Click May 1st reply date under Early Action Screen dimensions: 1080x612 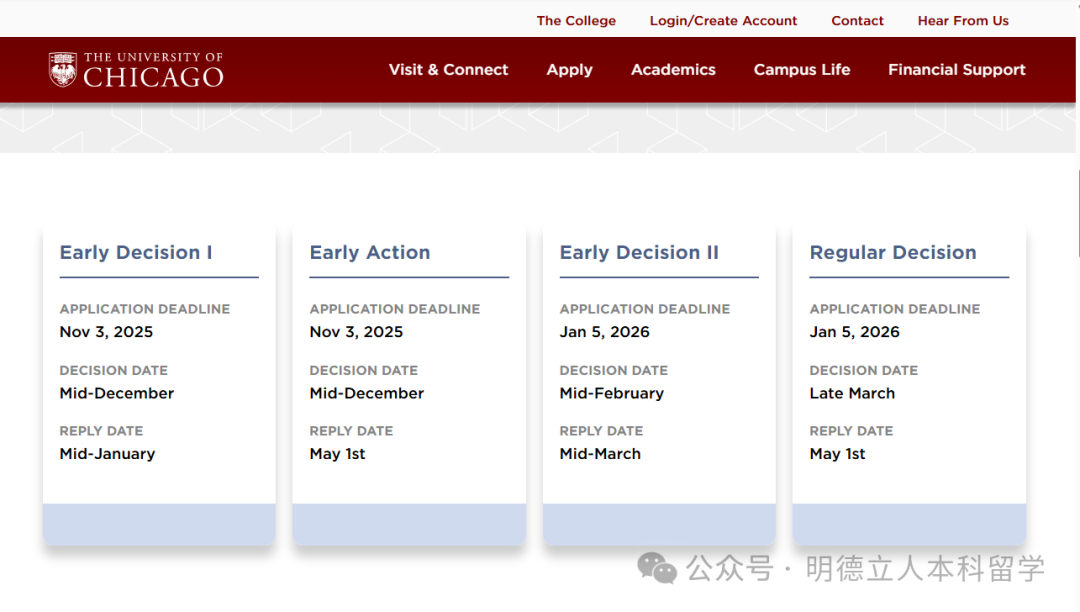338,454
